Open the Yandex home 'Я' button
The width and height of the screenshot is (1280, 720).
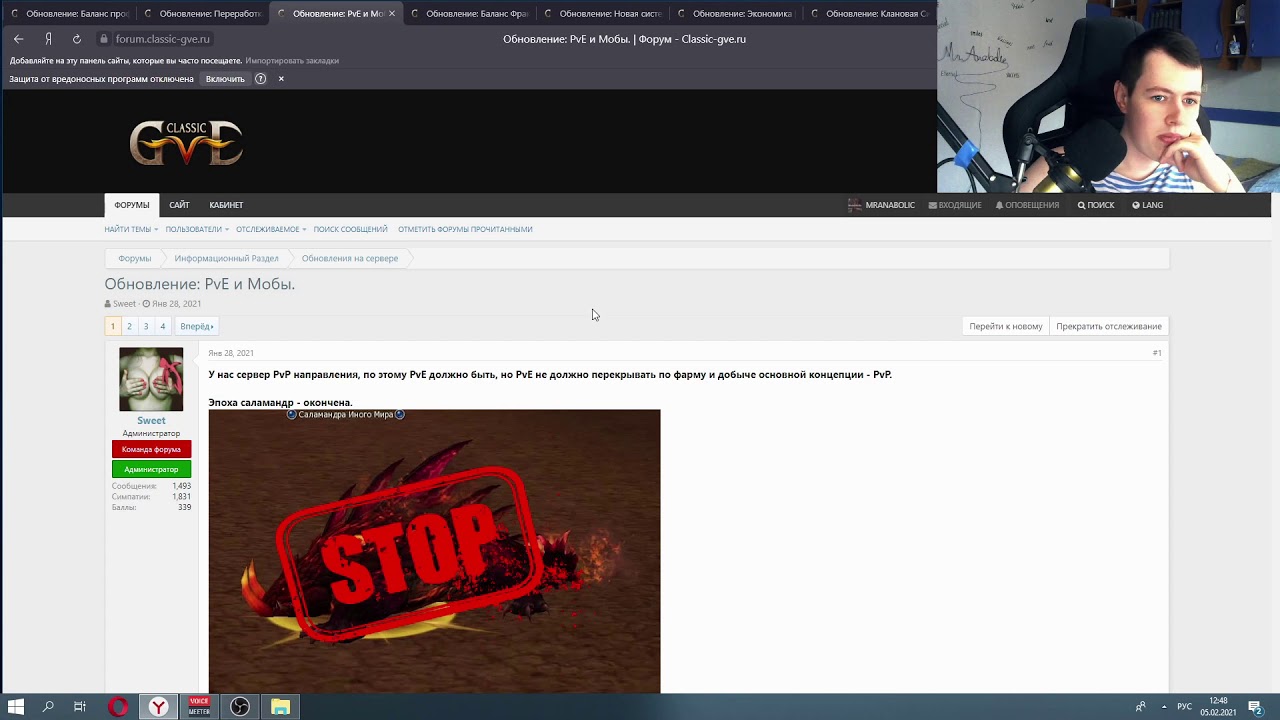click(x=48, y=39)
